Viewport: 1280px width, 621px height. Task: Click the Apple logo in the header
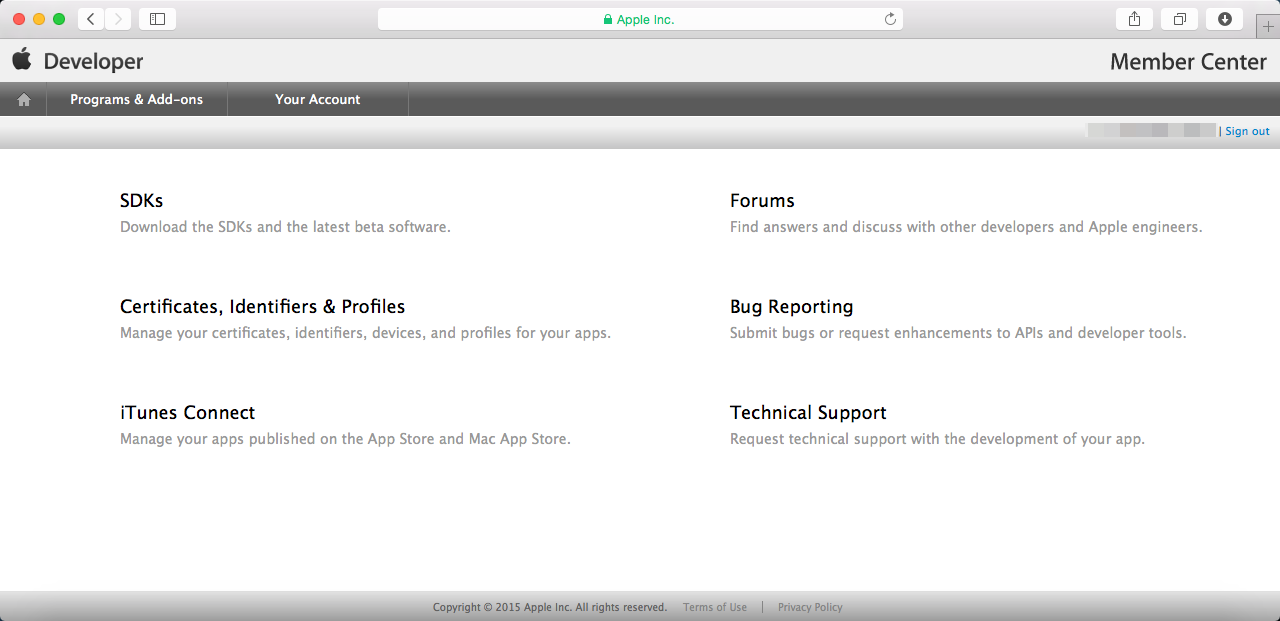tap(22, 59)
